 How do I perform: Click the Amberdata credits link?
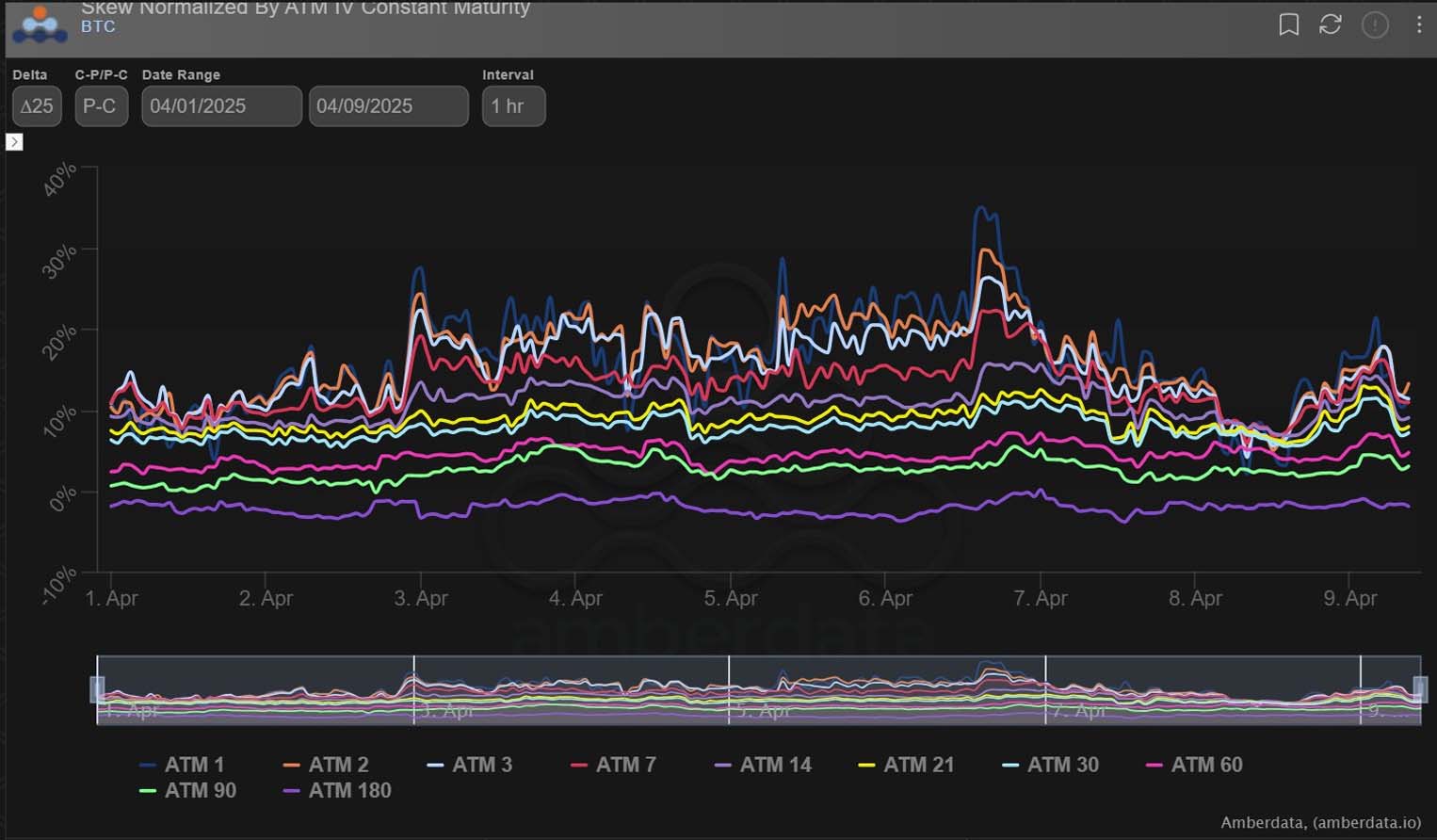click(x=1320, y=823)
